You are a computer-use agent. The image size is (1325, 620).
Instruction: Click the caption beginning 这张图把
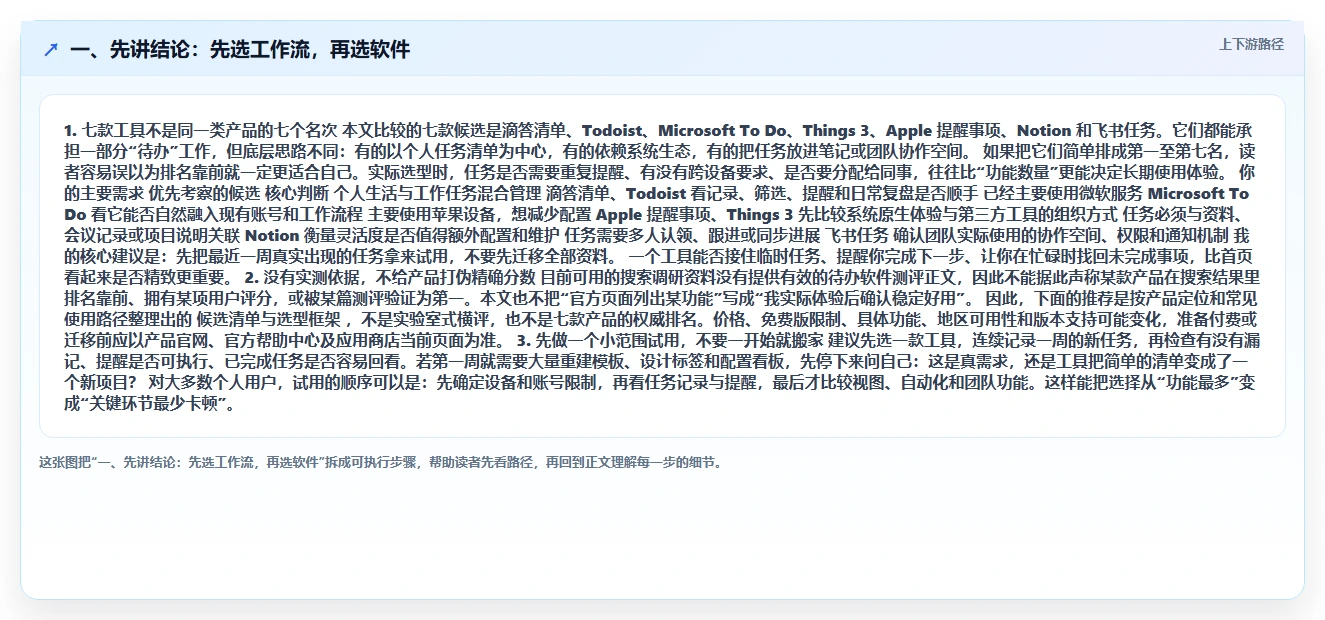point(380,463)
